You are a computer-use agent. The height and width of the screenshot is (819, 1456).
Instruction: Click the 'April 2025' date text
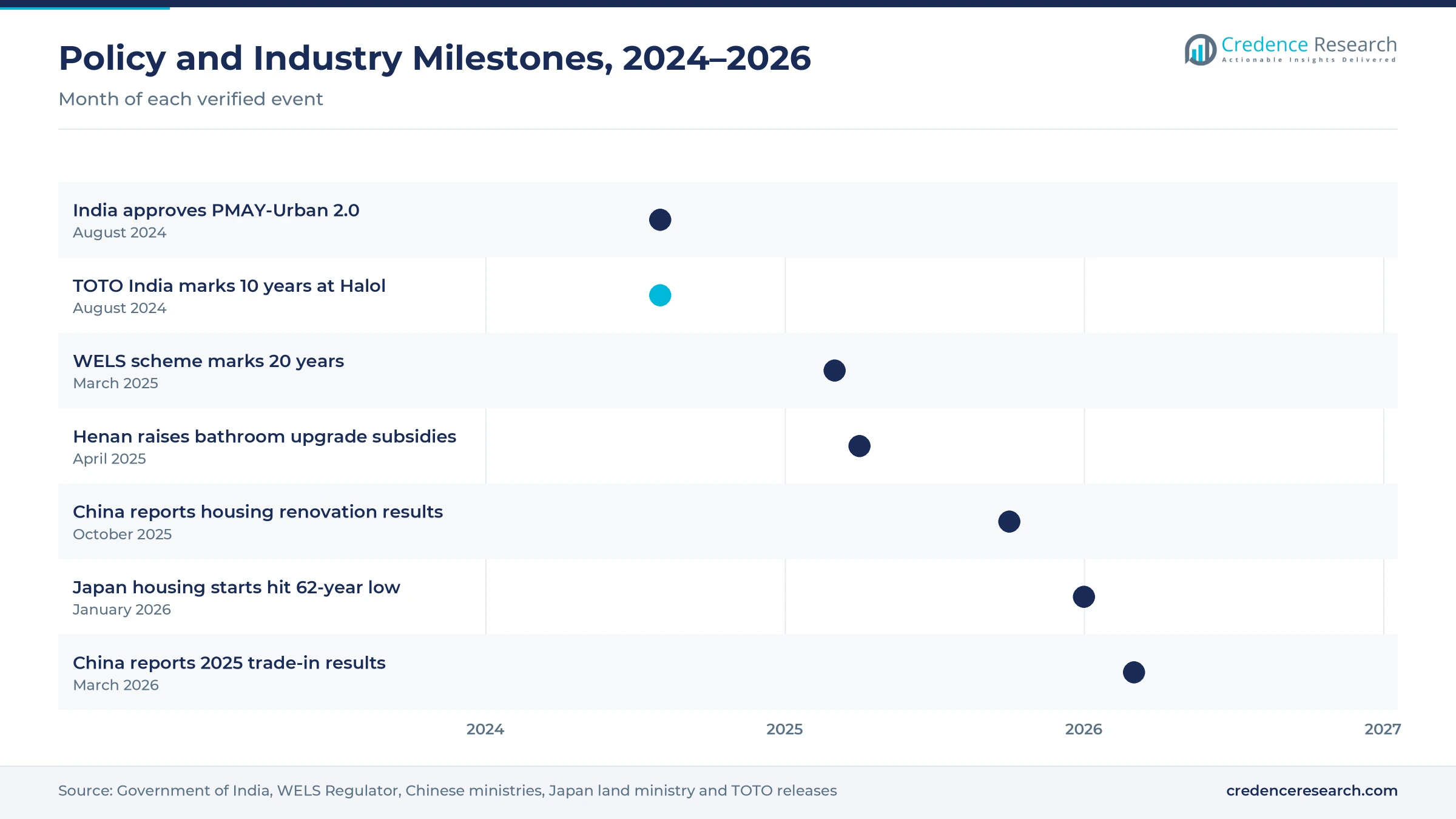[x=109, y=459]
